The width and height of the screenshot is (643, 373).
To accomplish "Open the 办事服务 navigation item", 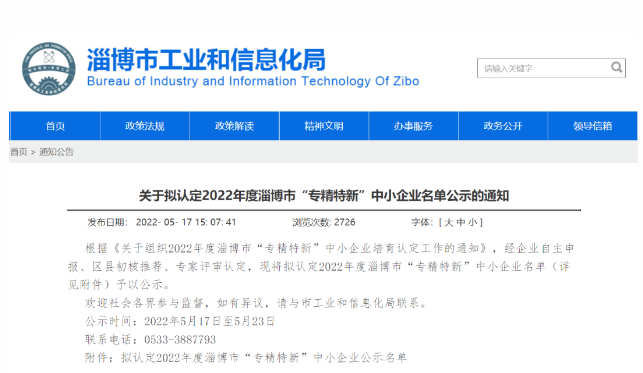I will (413, 126).
